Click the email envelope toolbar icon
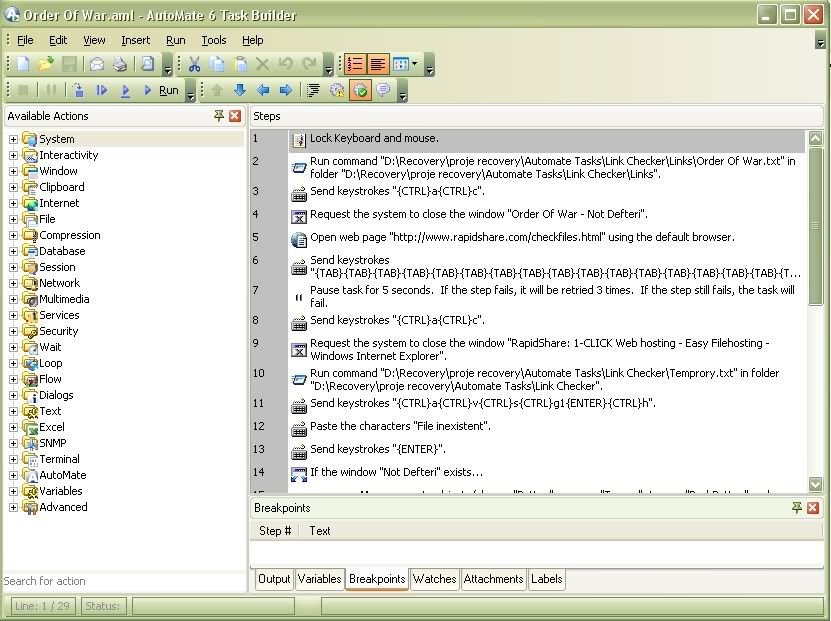The image size is (831, 621). point(96,64)
